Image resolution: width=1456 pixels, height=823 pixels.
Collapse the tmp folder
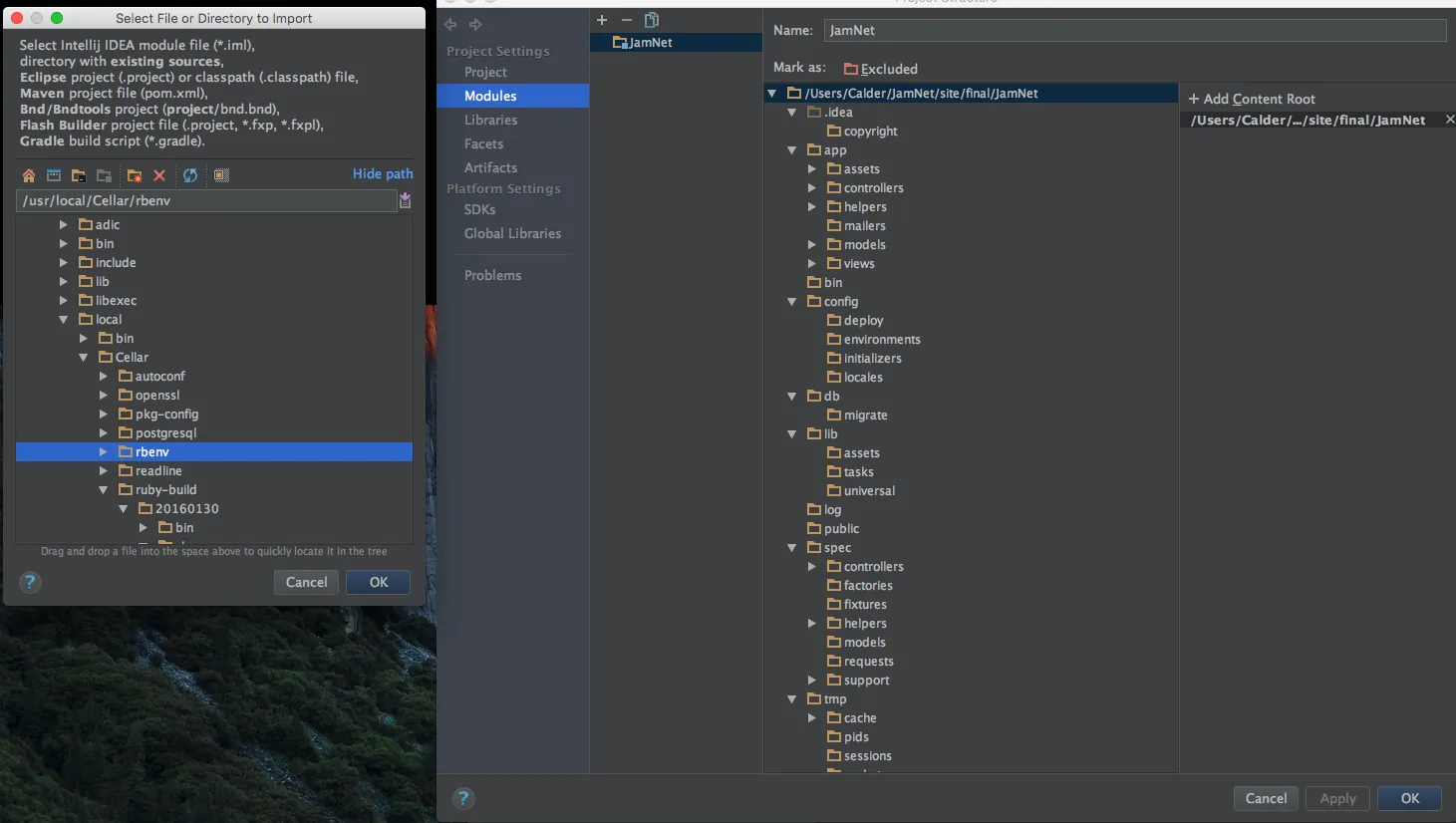pyautogui.click(x=792, y=699)
